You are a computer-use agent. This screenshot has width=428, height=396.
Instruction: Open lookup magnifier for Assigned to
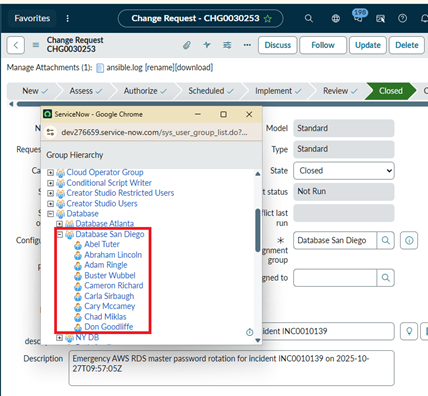coord(386,278)
